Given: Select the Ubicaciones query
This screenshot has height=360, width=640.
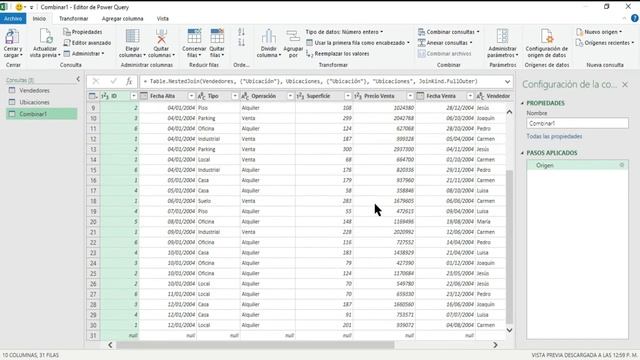Looking at the screenshot, I should click(x=41, y=102).
